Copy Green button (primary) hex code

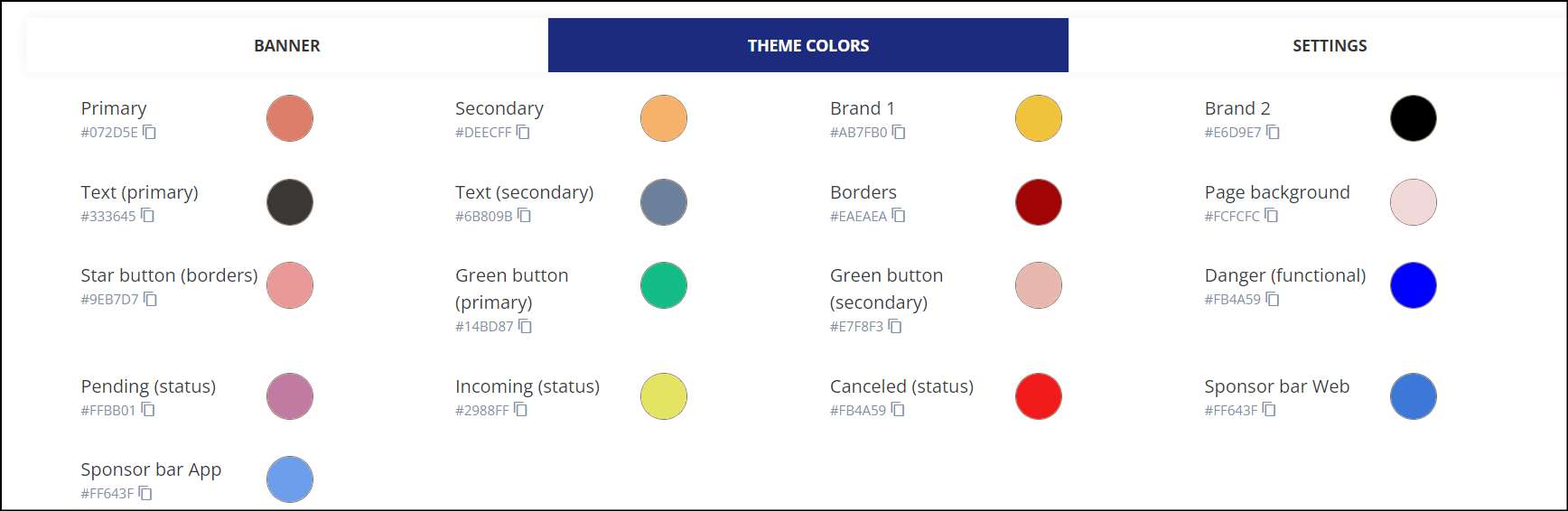tap(525, 327)
